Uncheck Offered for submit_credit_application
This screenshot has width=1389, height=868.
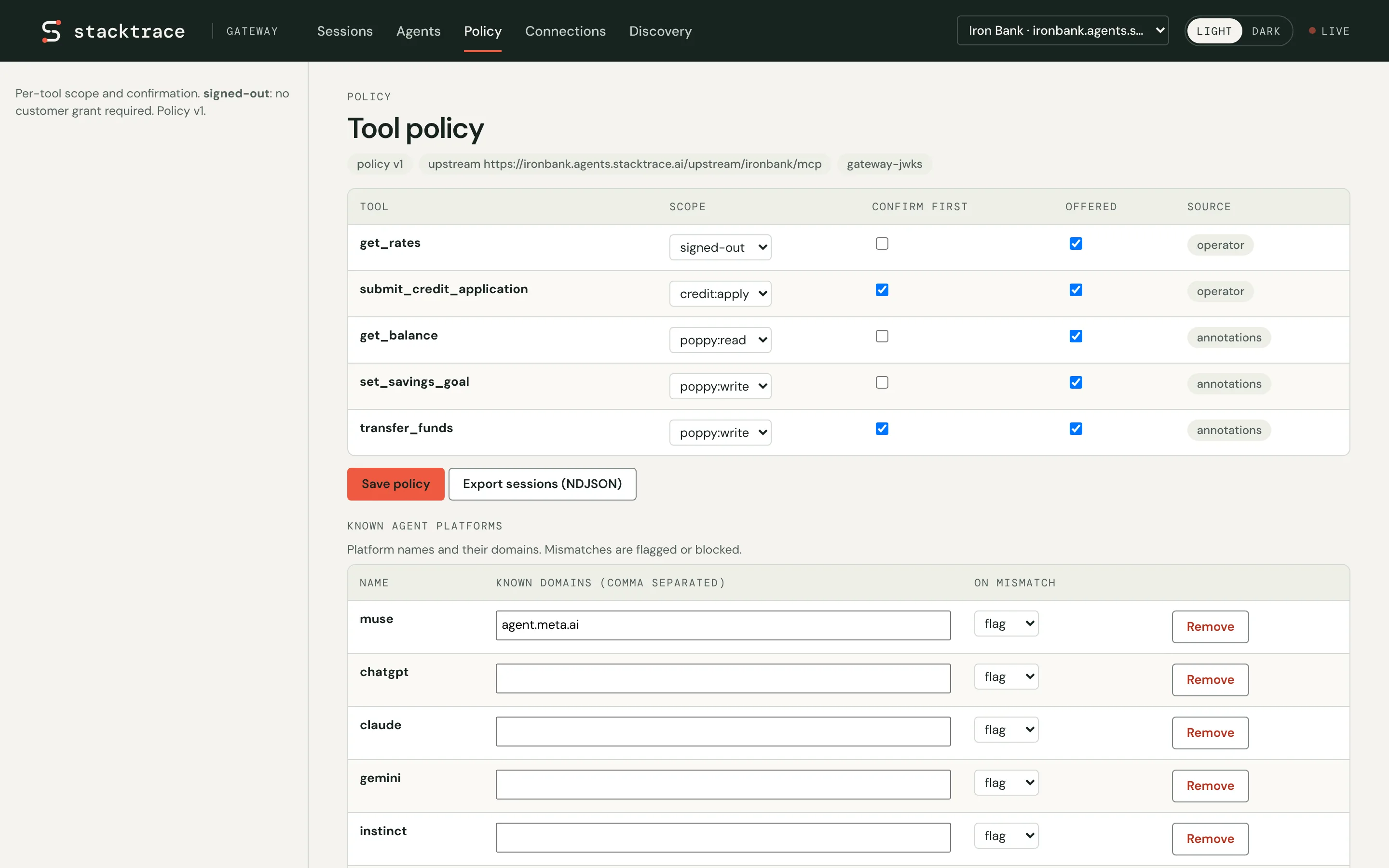(1076, 290)
